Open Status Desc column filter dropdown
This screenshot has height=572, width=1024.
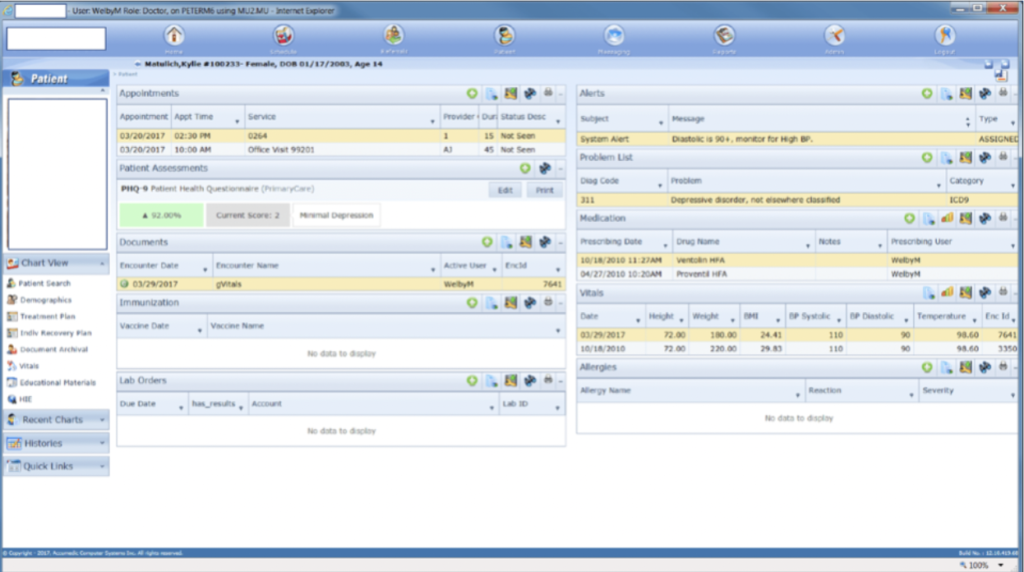point(558,121)
